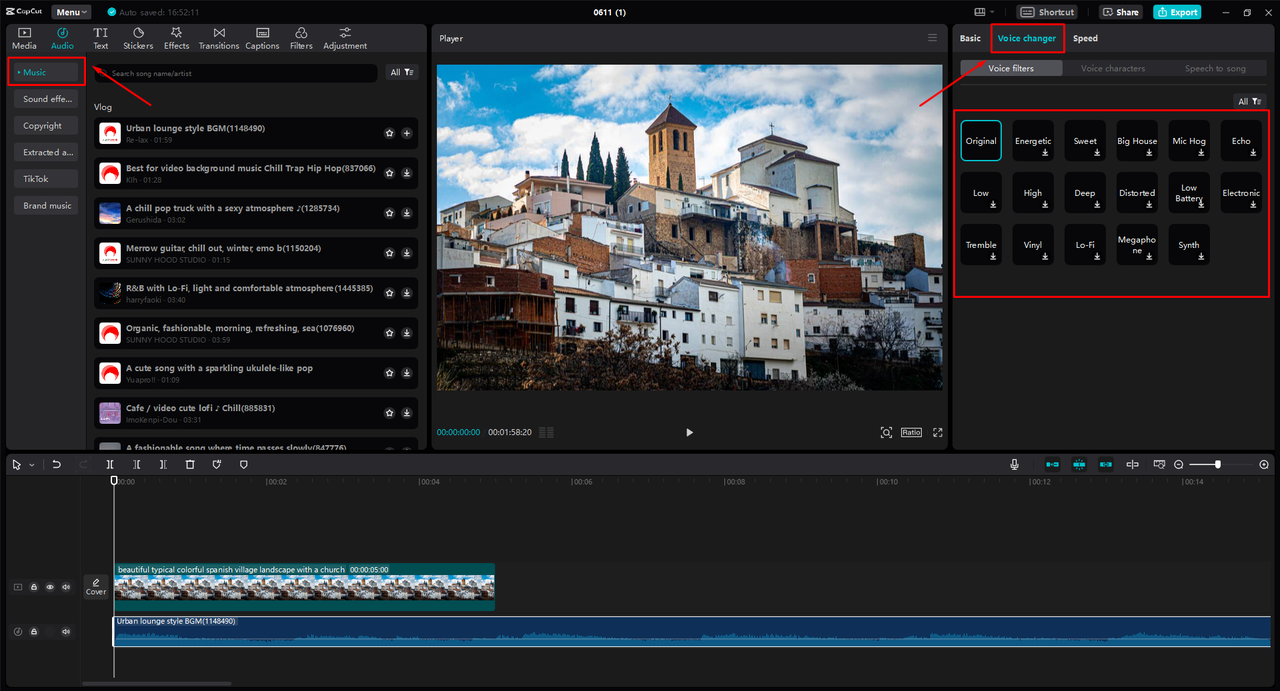Image resolution: width=1280 pixels, height=691 pixels.
Task: Add Urban lounge style BGM with plus icon
Action: [x=407, y=133]
